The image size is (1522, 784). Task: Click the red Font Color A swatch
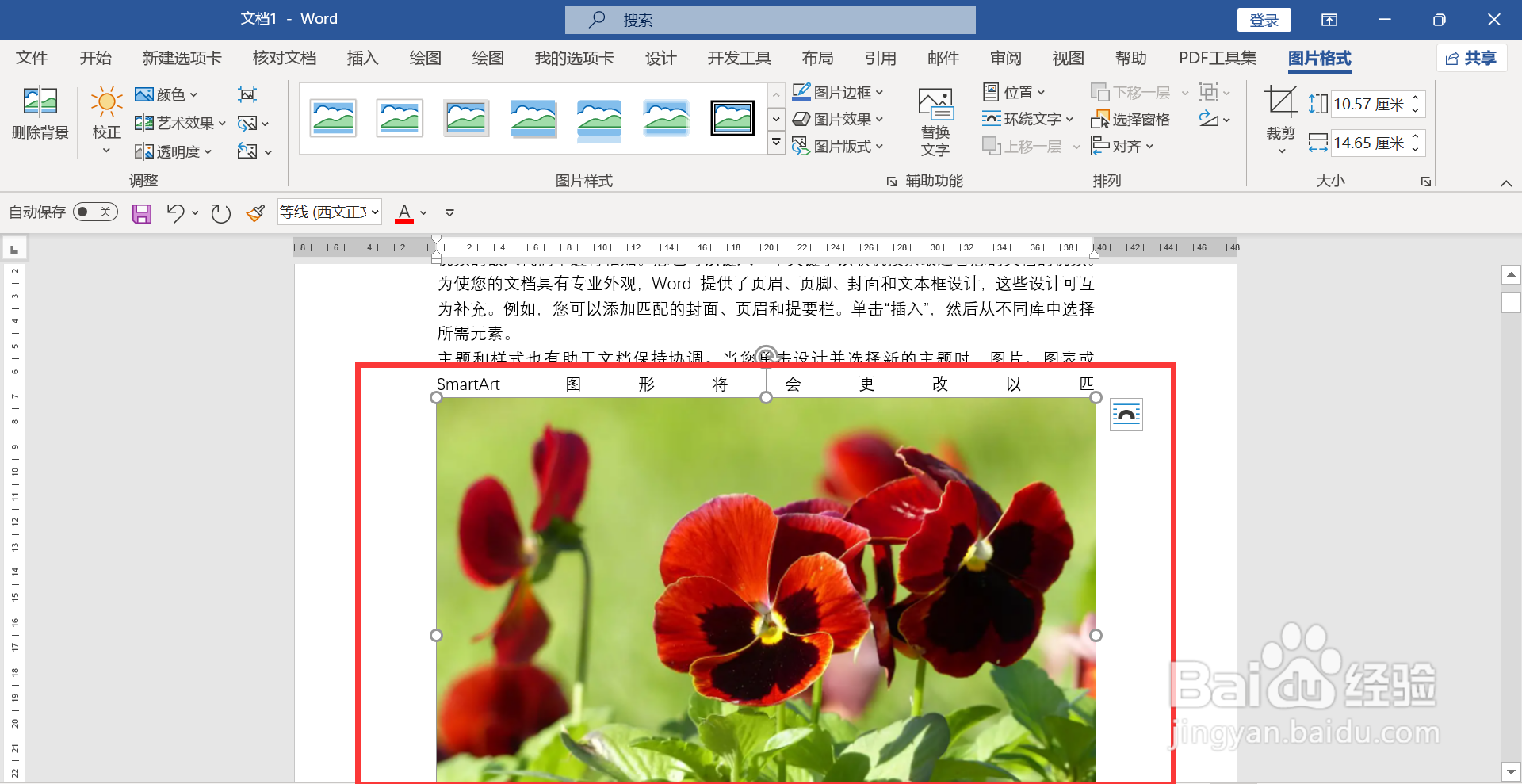(x=404, y=212)
